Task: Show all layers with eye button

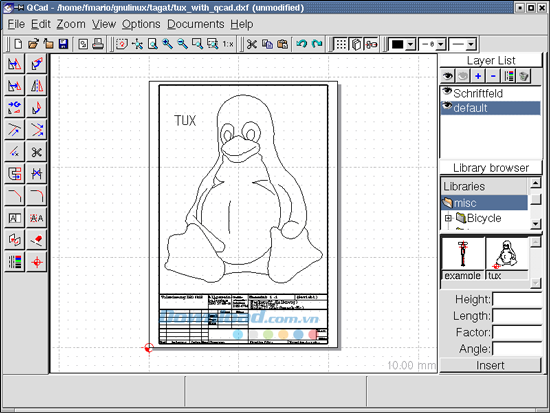Action: click(x=448, y=76)
